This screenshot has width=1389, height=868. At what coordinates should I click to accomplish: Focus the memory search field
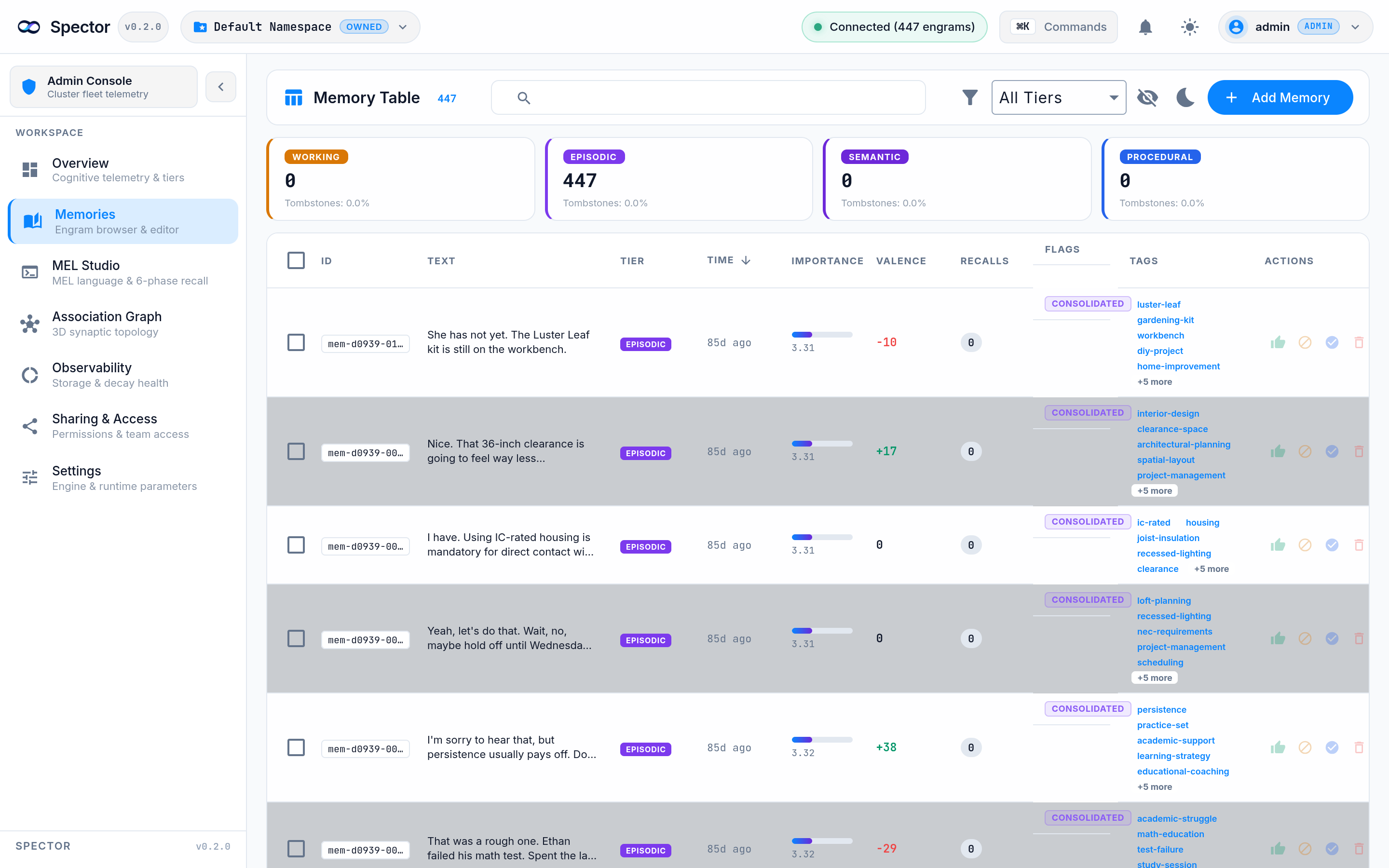708,97
